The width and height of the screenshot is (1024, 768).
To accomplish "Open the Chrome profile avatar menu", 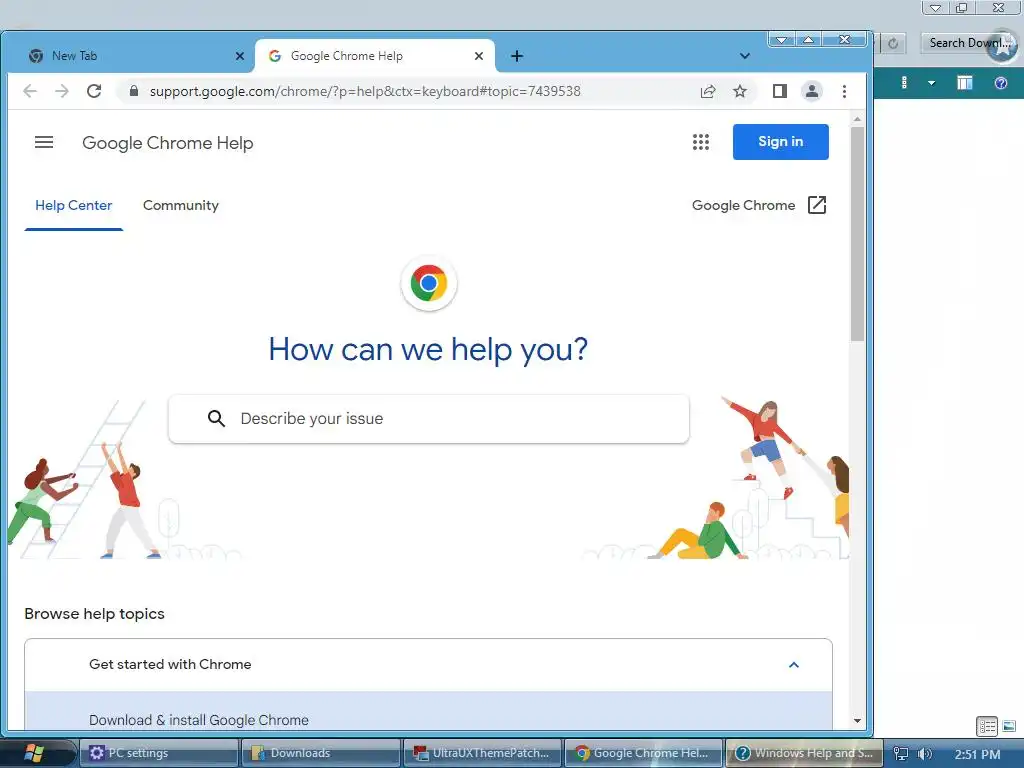I will [x=812, y=91].
